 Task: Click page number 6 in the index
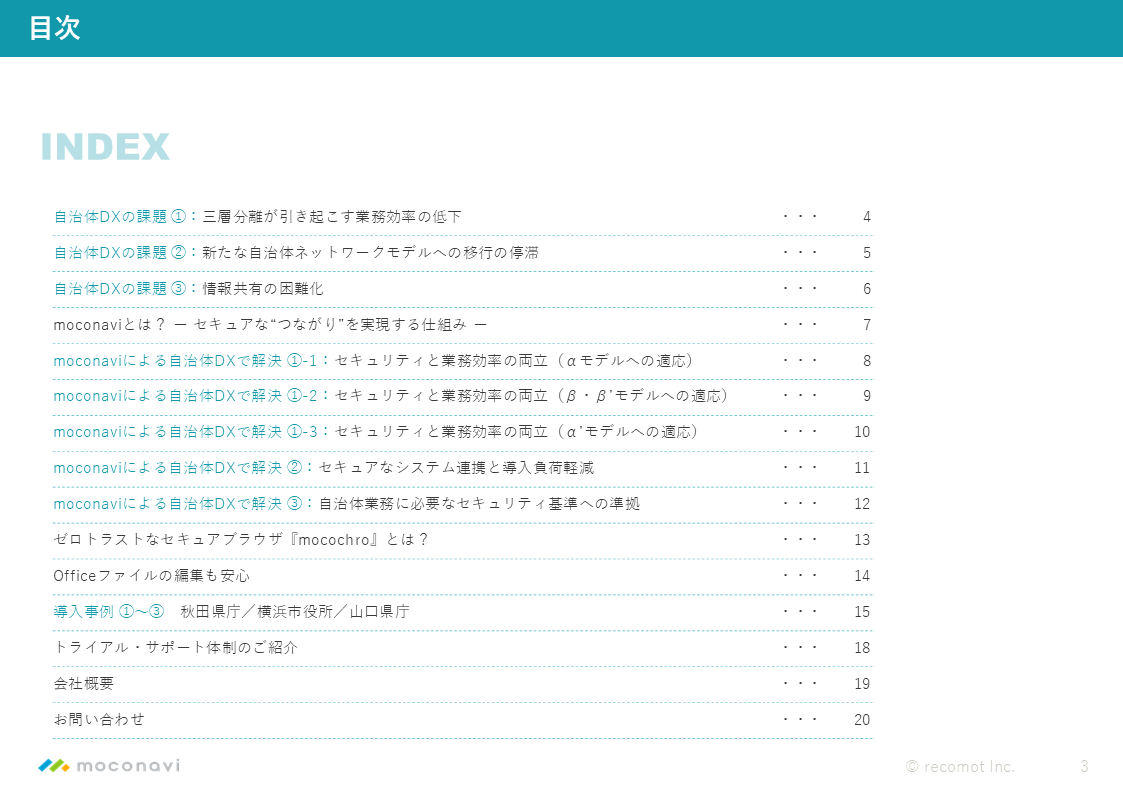[867, 289]
